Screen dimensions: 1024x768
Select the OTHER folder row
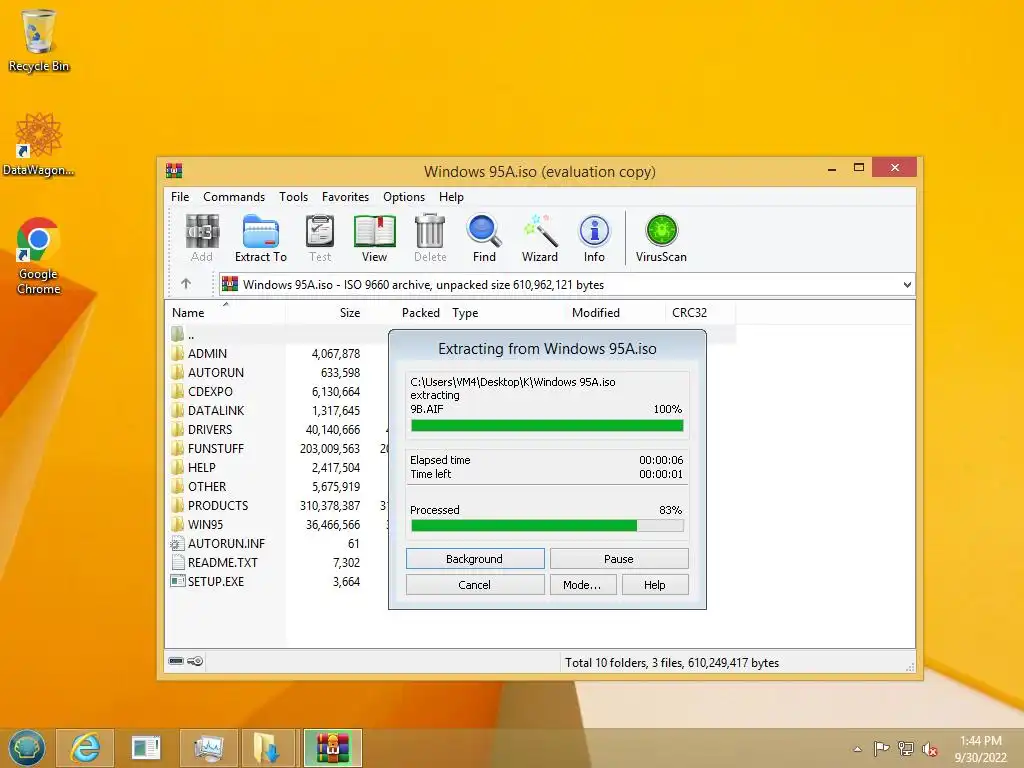[278, 486]
